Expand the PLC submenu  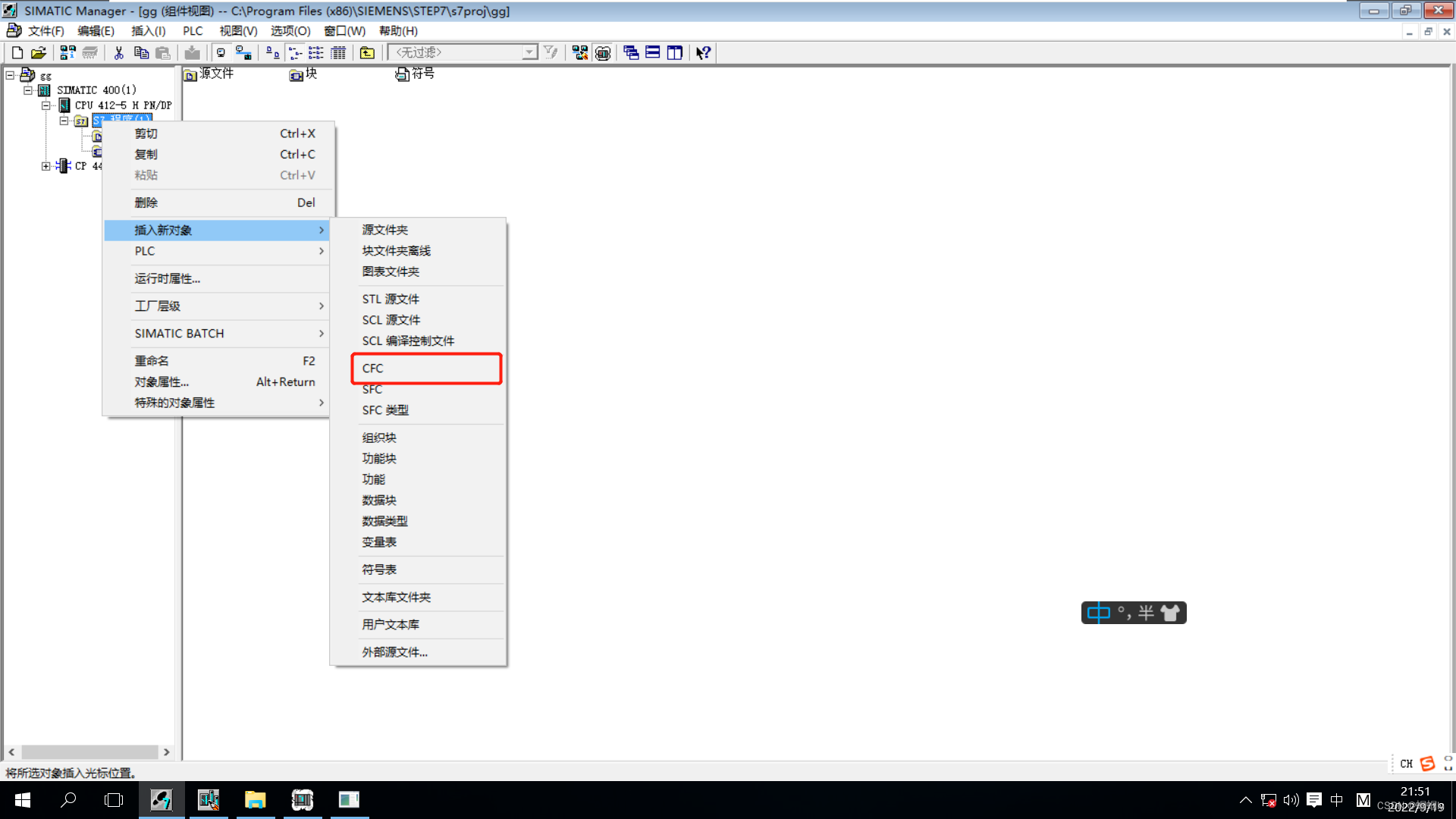pyautogui.click(x=217, y=251)
